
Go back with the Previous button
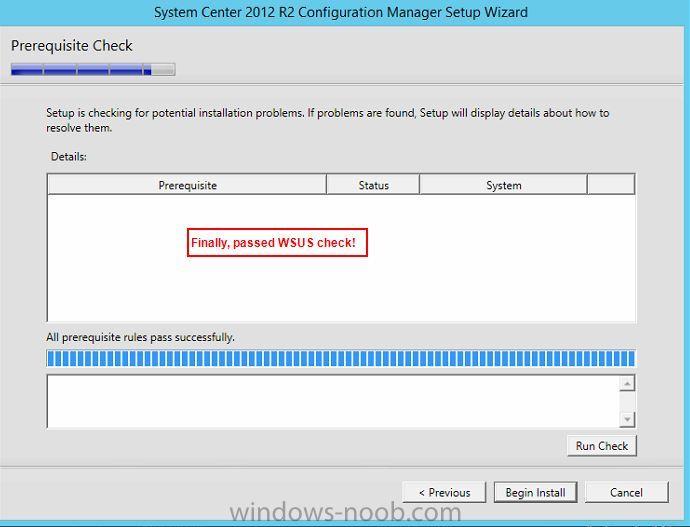pyautogui.click(x=444, y=492)
